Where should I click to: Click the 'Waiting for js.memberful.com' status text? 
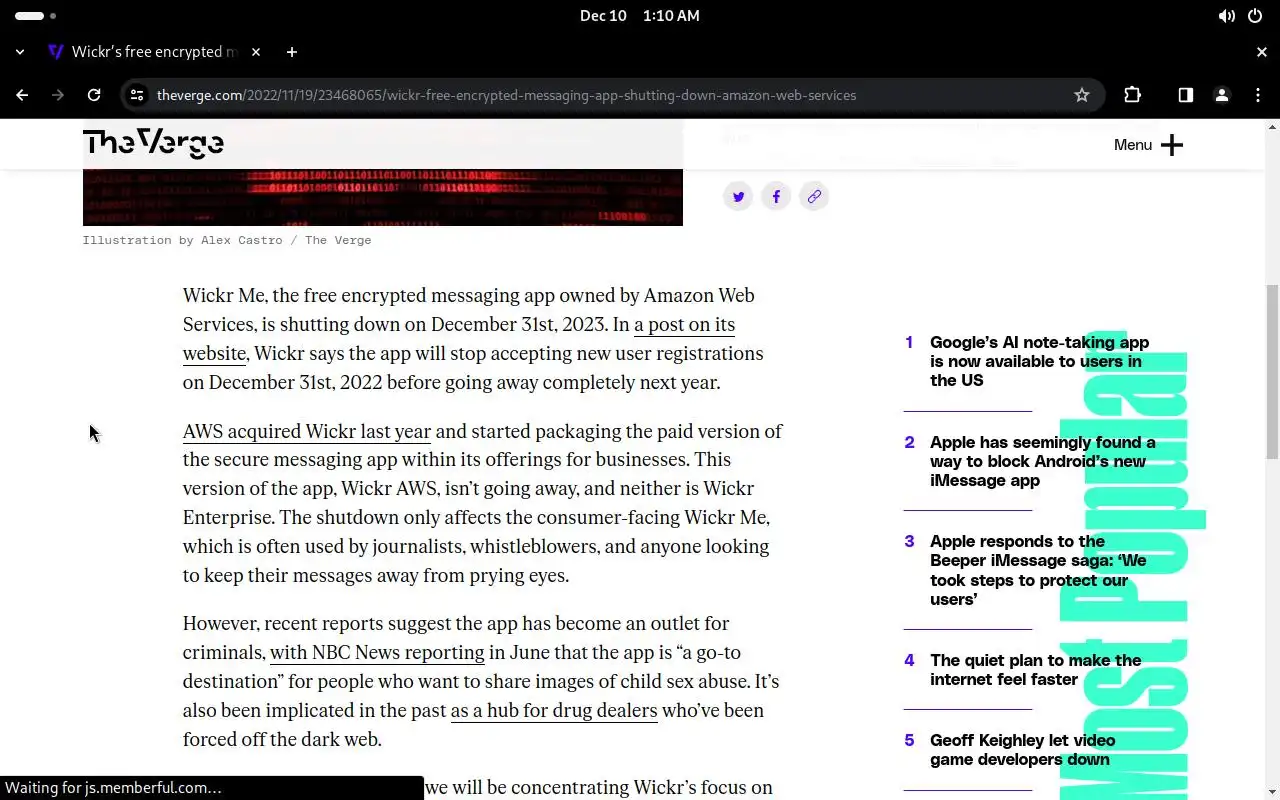coord(113,788)
